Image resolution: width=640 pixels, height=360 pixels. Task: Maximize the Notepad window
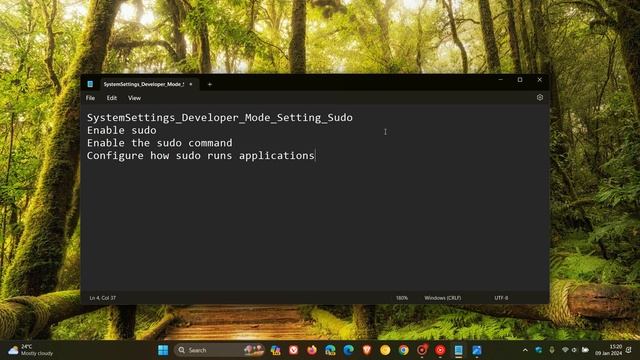pos(520,80)
